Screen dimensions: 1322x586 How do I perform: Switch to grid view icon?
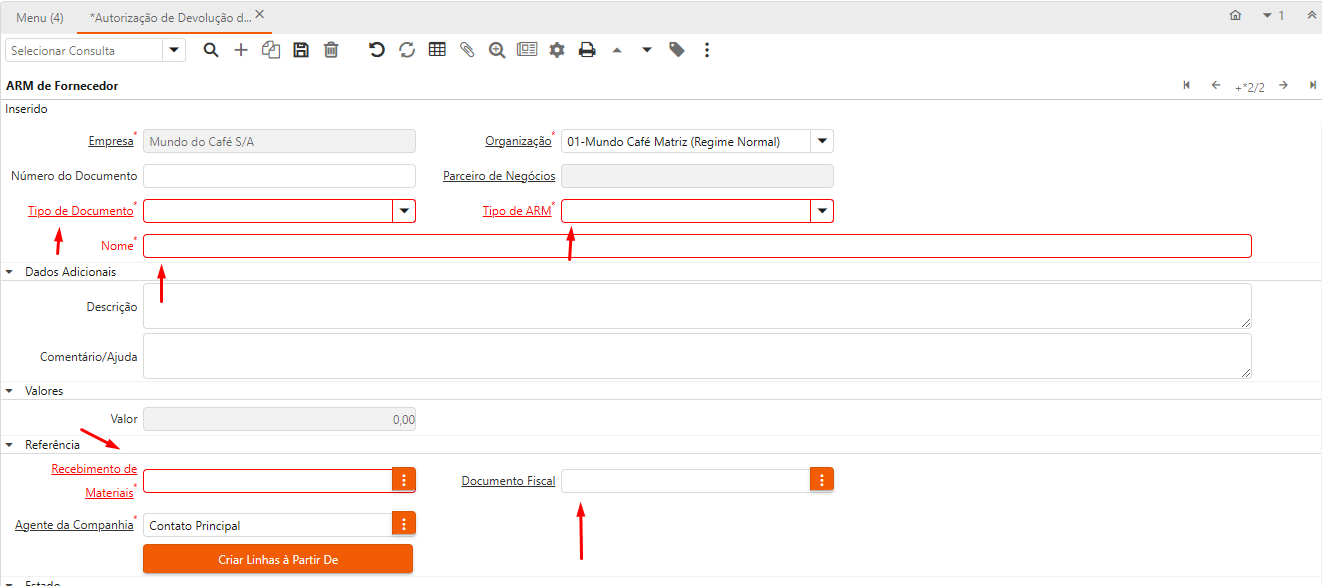pyautogui.click(x=437, y=50)
